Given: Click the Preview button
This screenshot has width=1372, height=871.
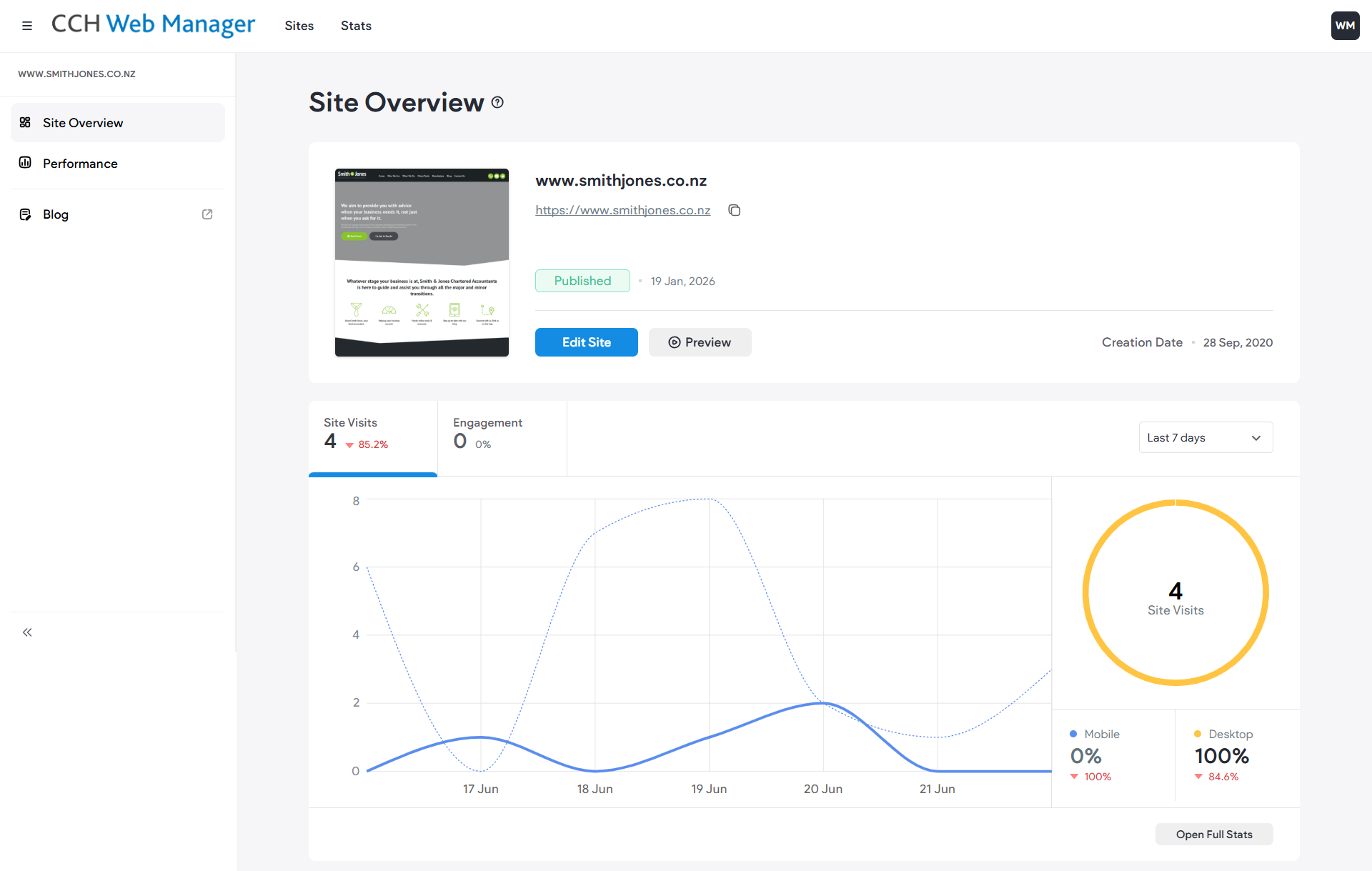Looking at the screenshot, I should pyautogui.click(x=700, y=342).
